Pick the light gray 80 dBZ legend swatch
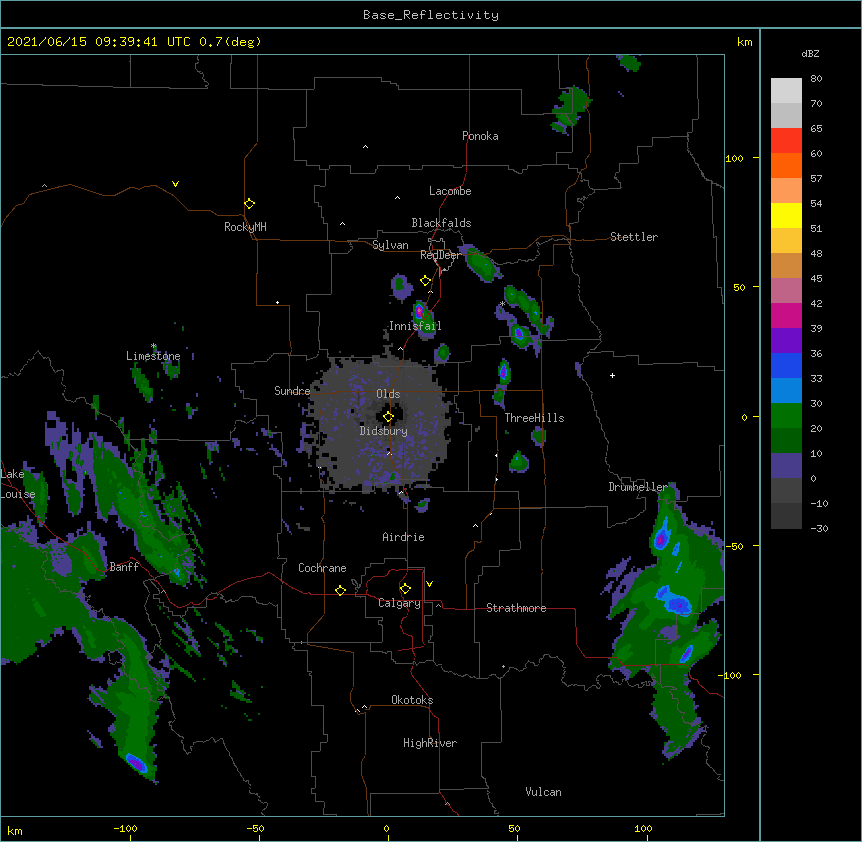The height and width of the screenshot is (842, 862). (x=786, y=91)
